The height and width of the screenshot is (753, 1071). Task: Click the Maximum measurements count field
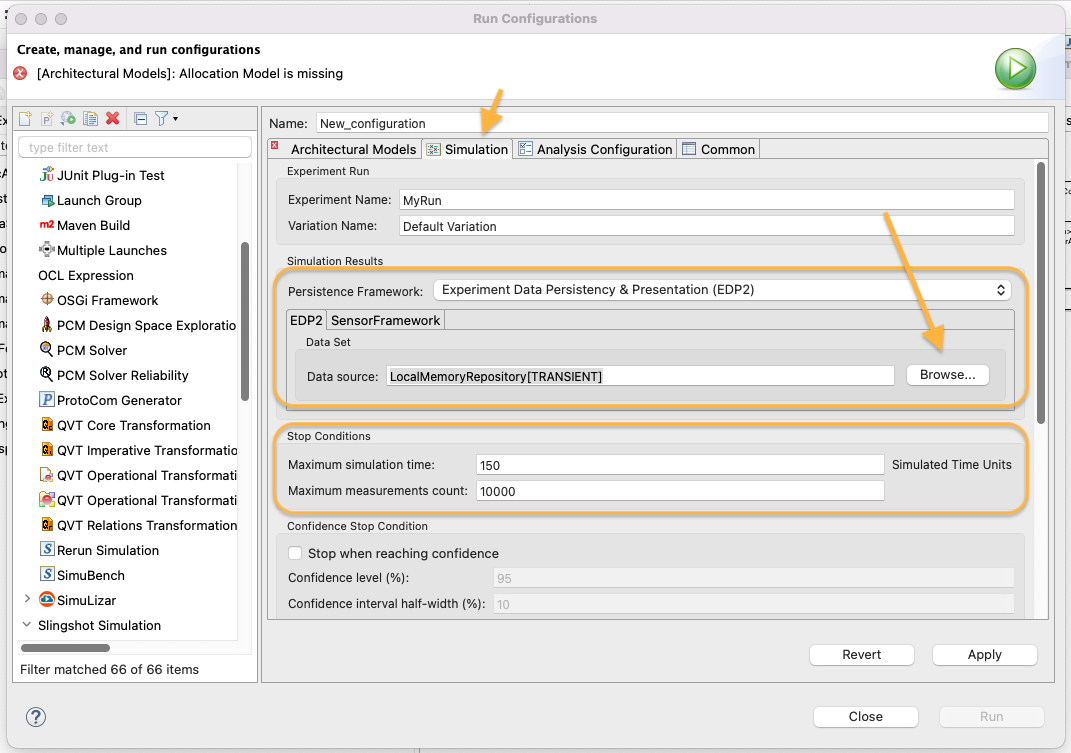click(x=680, y=491)
